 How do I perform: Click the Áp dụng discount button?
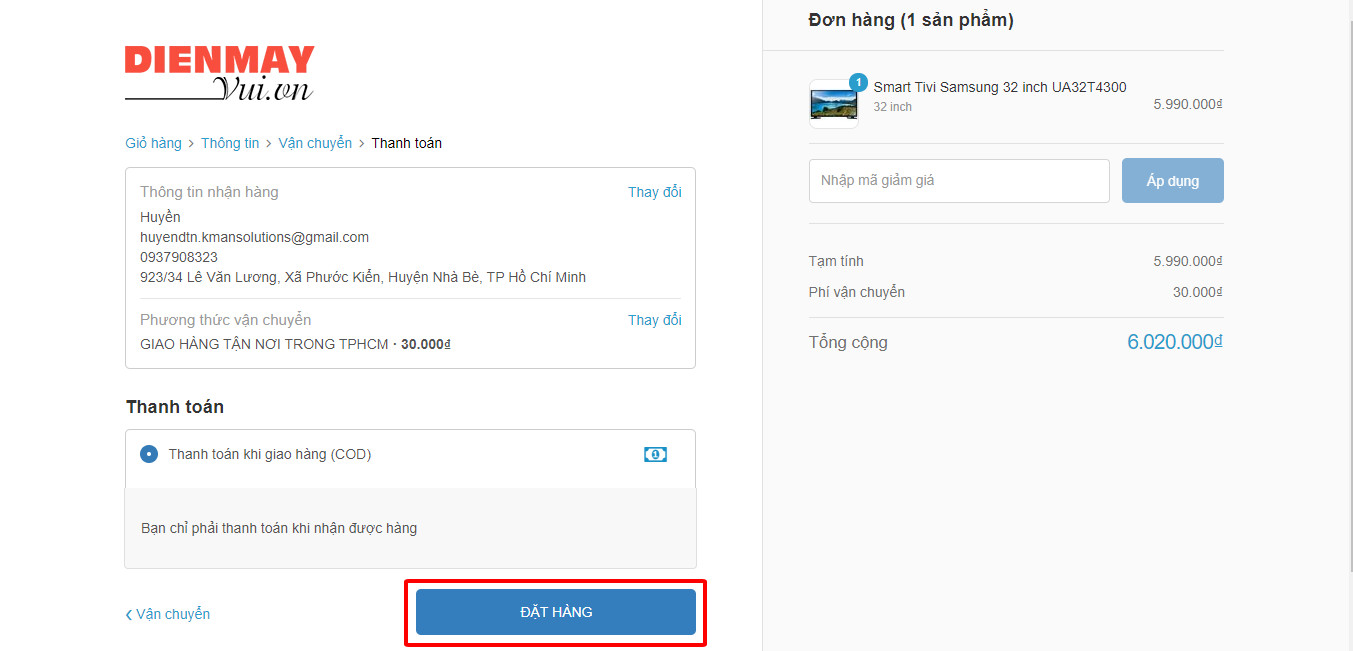click(x=1172, y=181)
